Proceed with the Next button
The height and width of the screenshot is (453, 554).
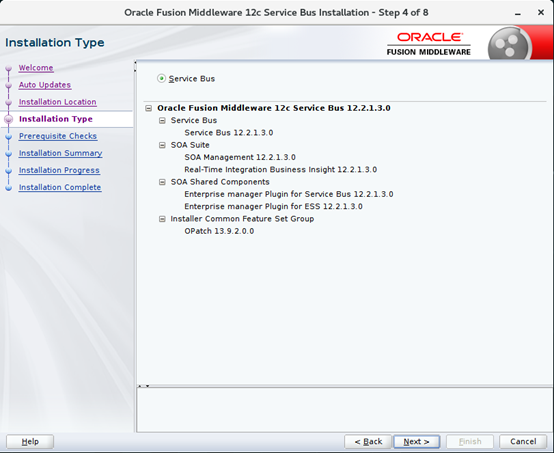tap(417, 442)
